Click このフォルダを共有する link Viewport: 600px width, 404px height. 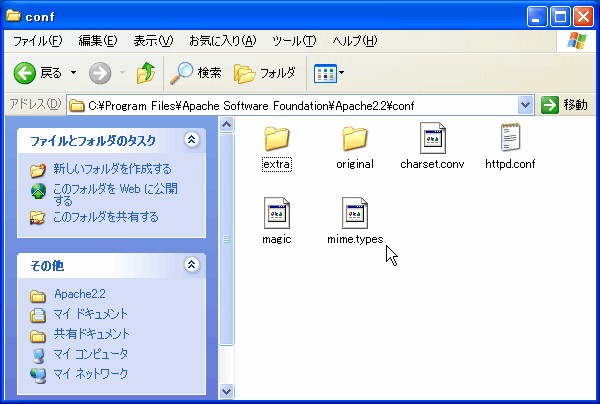pyautogui.click(x=106, y=217)
